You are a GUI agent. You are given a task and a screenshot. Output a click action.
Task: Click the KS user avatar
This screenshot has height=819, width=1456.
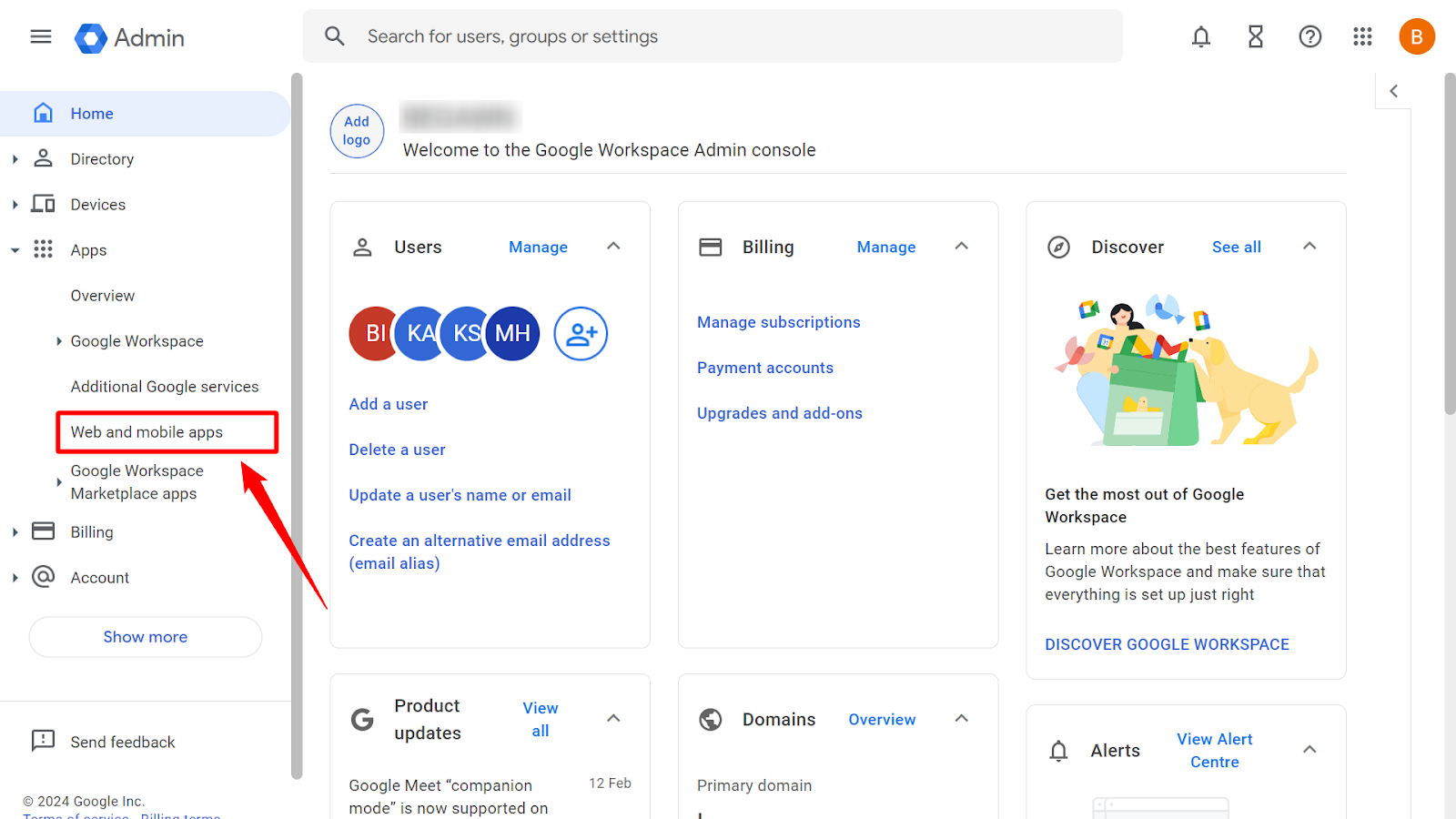(x=465, y=334)
